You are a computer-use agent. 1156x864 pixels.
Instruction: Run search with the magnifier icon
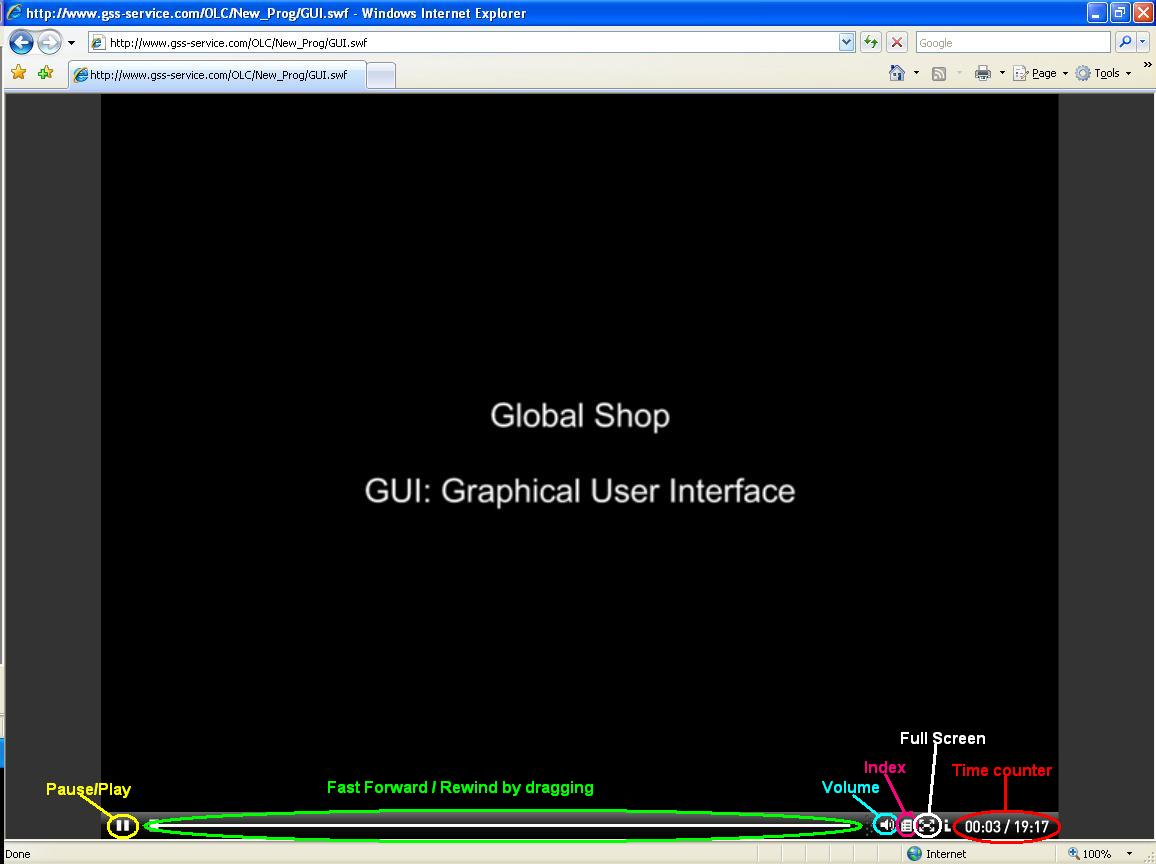pyautogui.click(x=1124, y=43)
